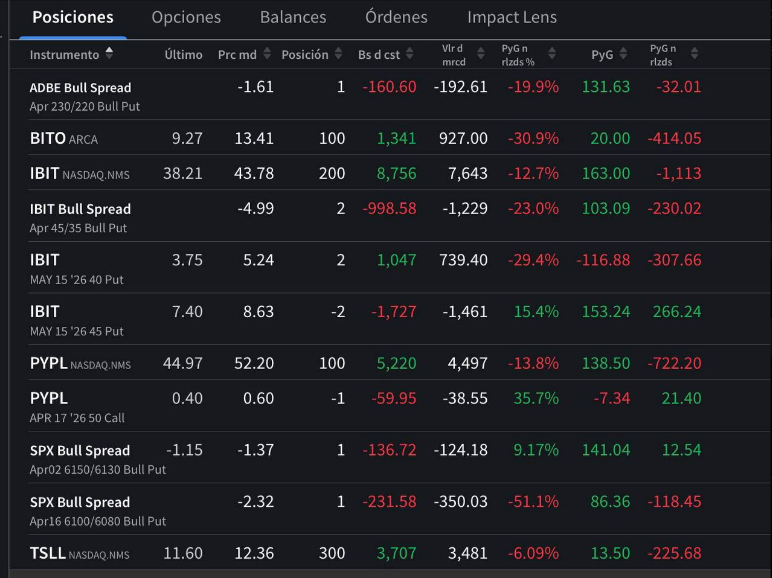Viewport: 772px width, 578px height.
Task: Click the Instrumento column header label
Action: [x=64, y=55]
